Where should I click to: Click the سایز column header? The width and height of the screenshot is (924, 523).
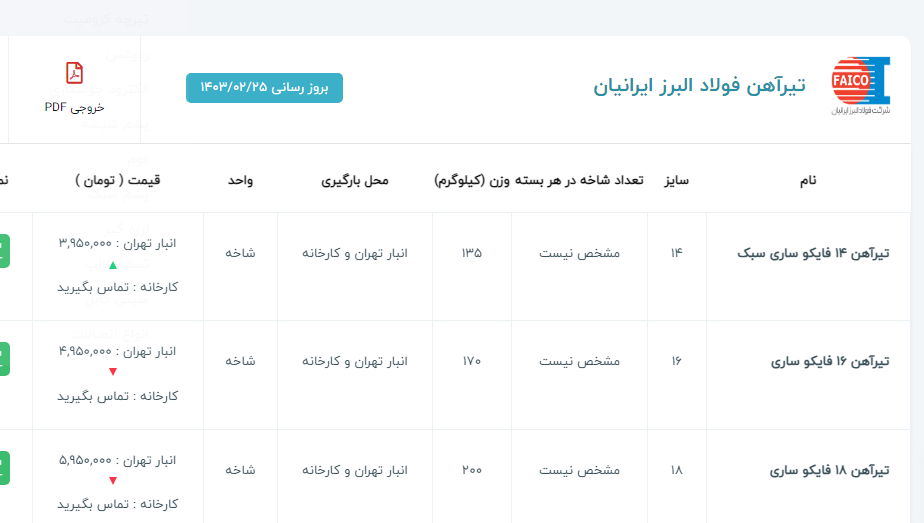pyautogui.click(x=677, y=180)
